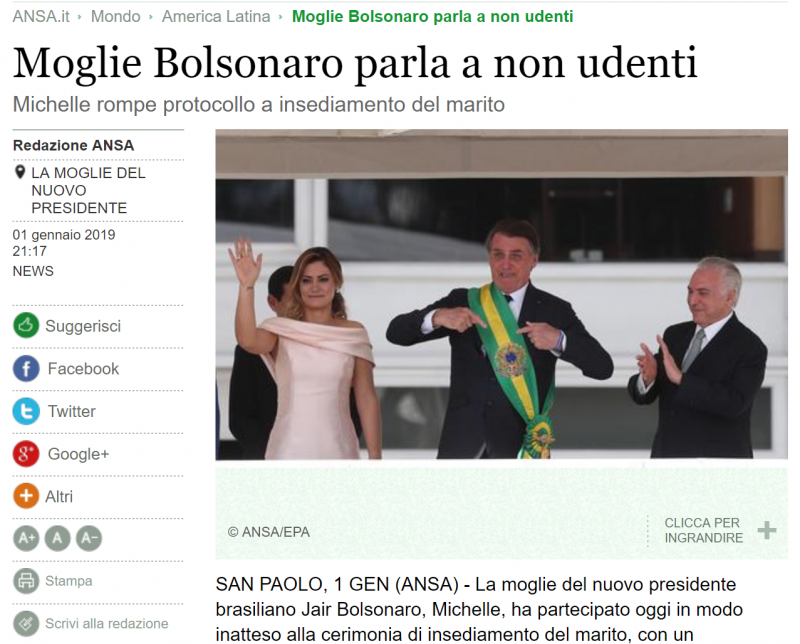Increase font size with A+ icon
Image resolution: width=800 pixels, height=644 pixels.
pyautogui.click(x=26, y=538)
